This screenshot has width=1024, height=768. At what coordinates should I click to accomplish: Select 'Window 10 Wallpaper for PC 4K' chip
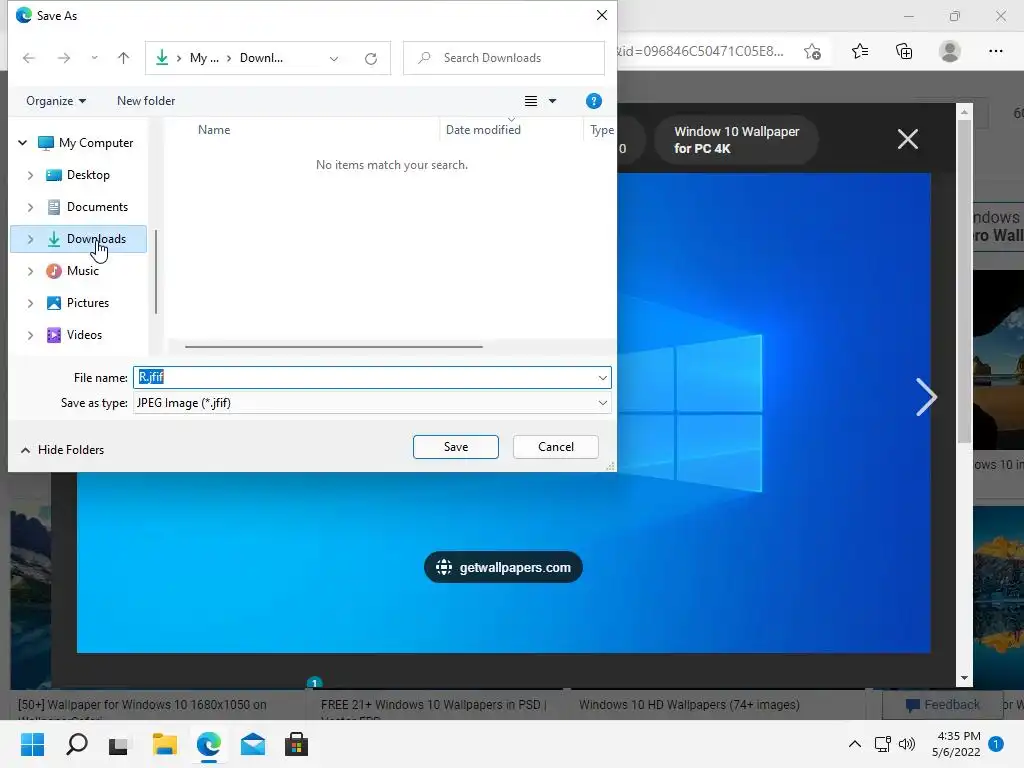(736, 140)
